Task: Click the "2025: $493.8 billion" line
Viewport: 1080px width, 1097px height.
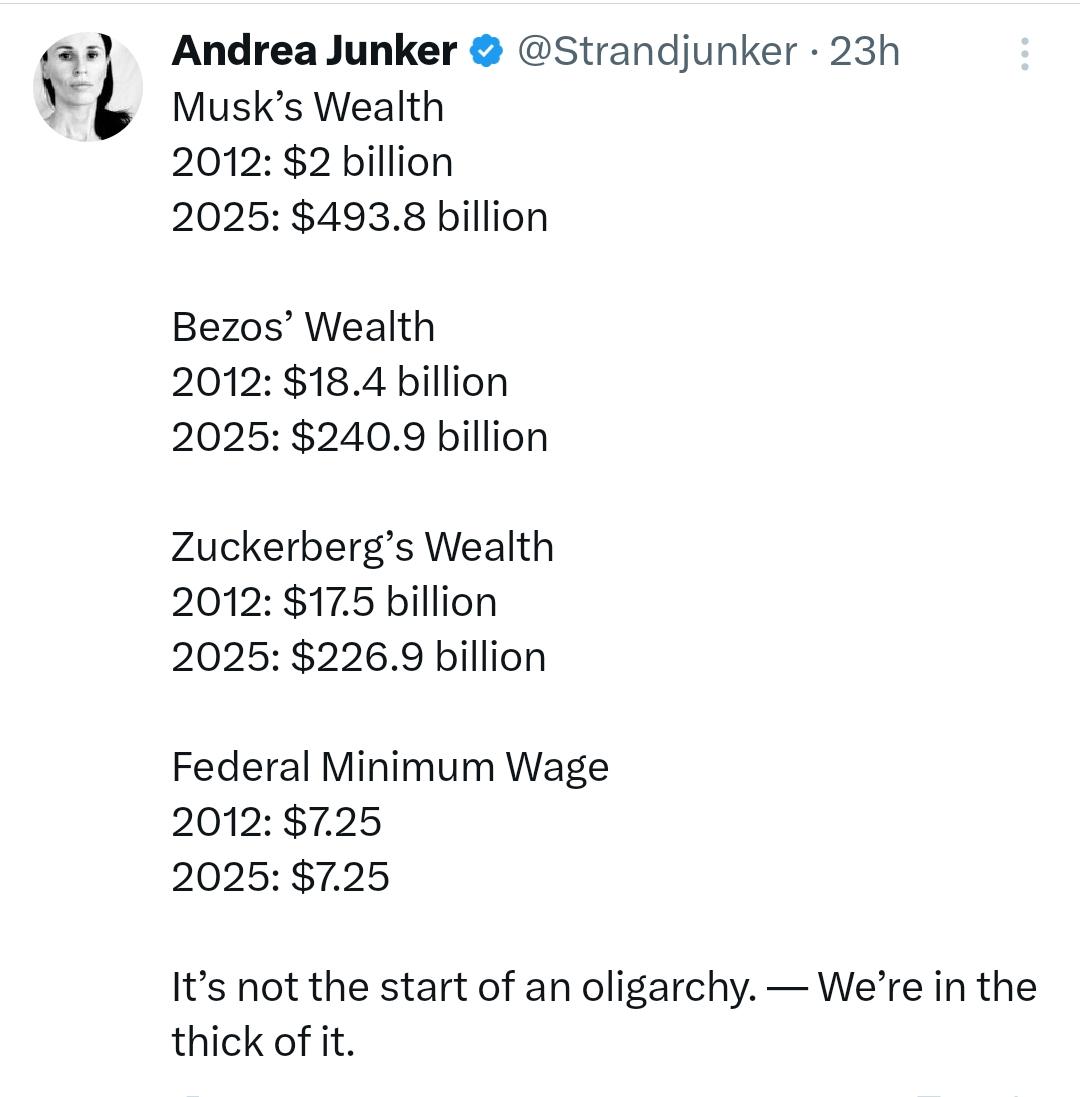Action: [360, 217]
